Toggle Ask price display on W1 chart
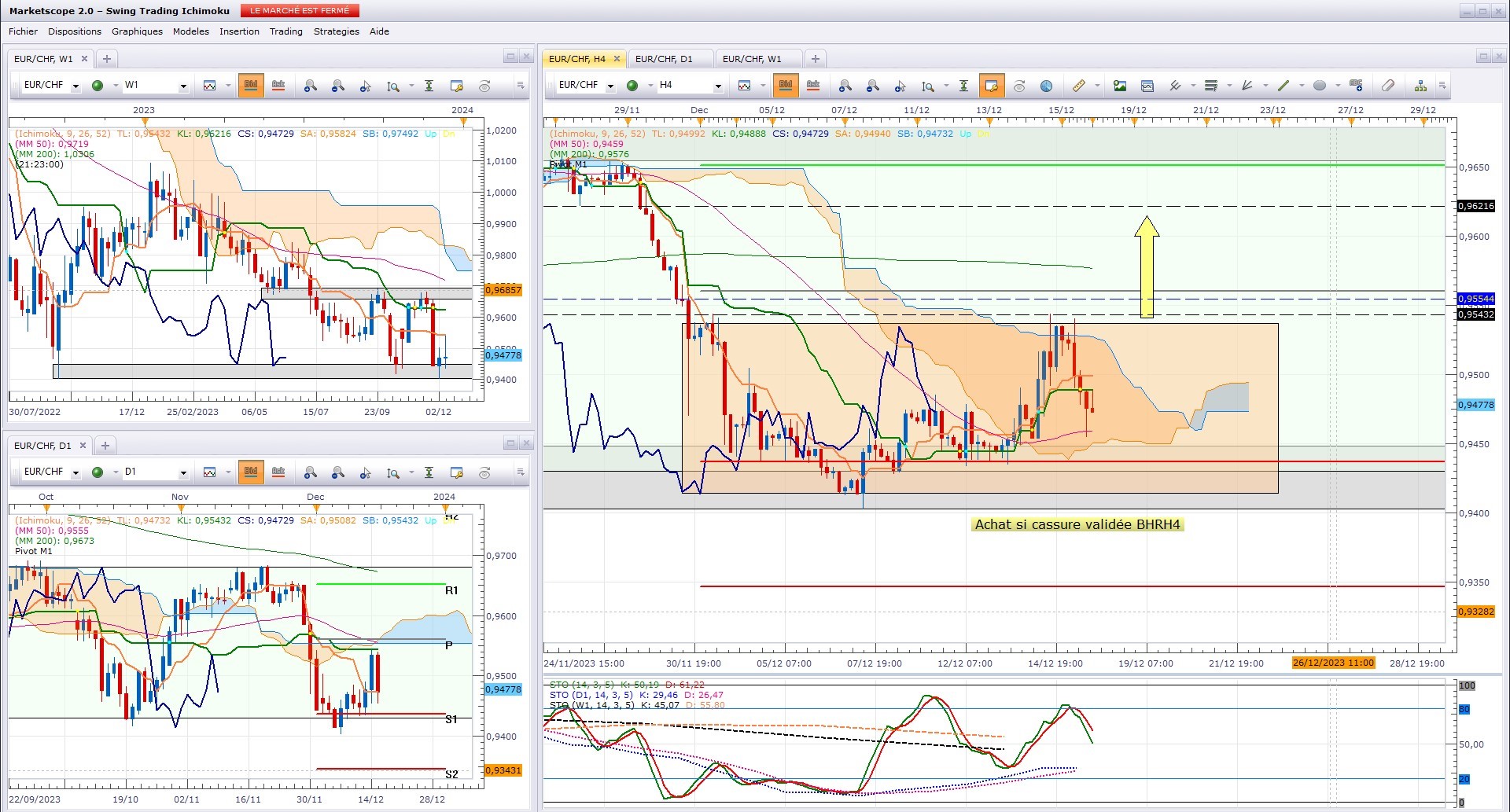 pos(278,85)
